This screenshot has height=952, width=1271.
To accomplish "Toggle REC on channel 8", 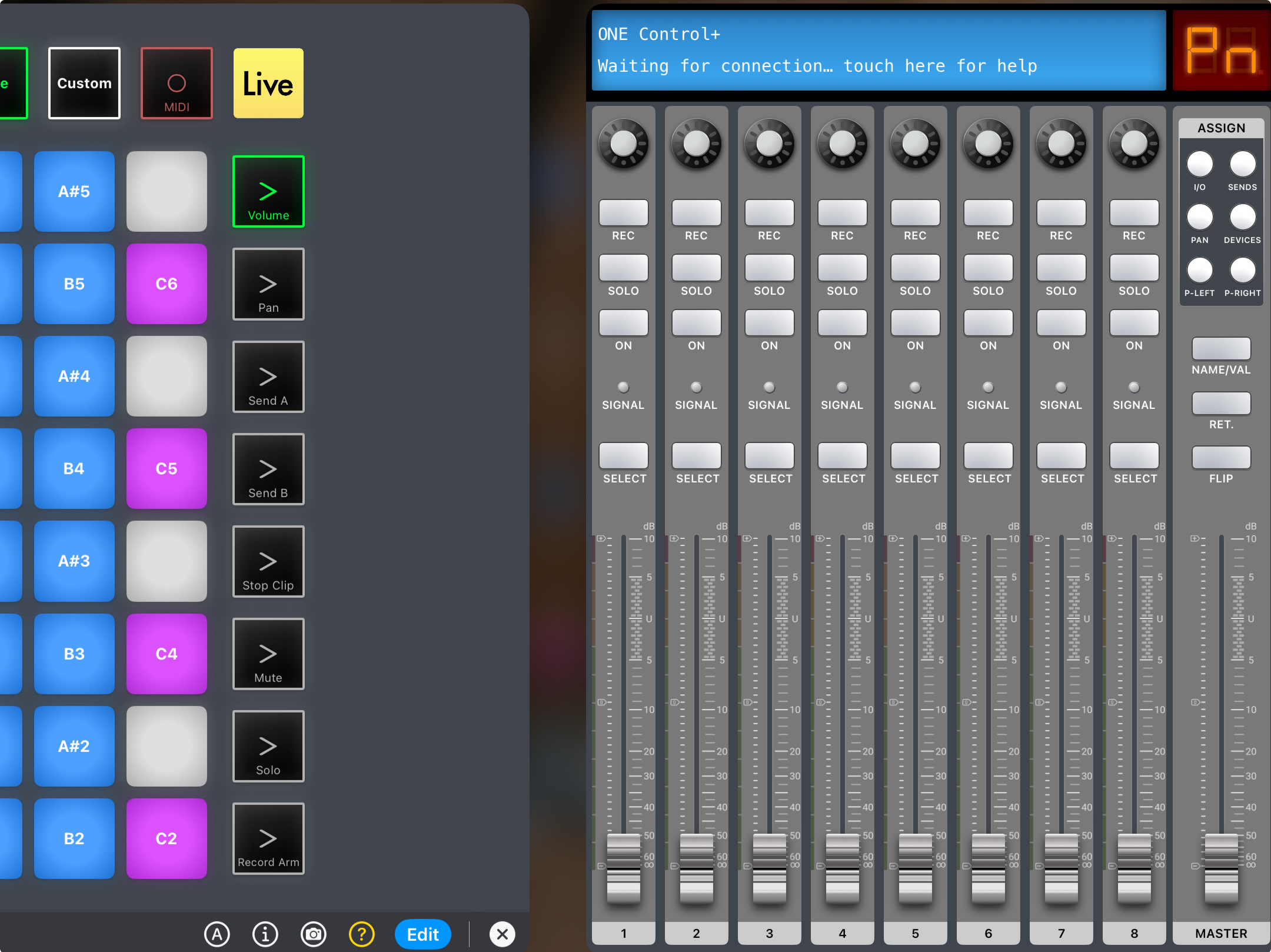I will tap(1134, 213).
